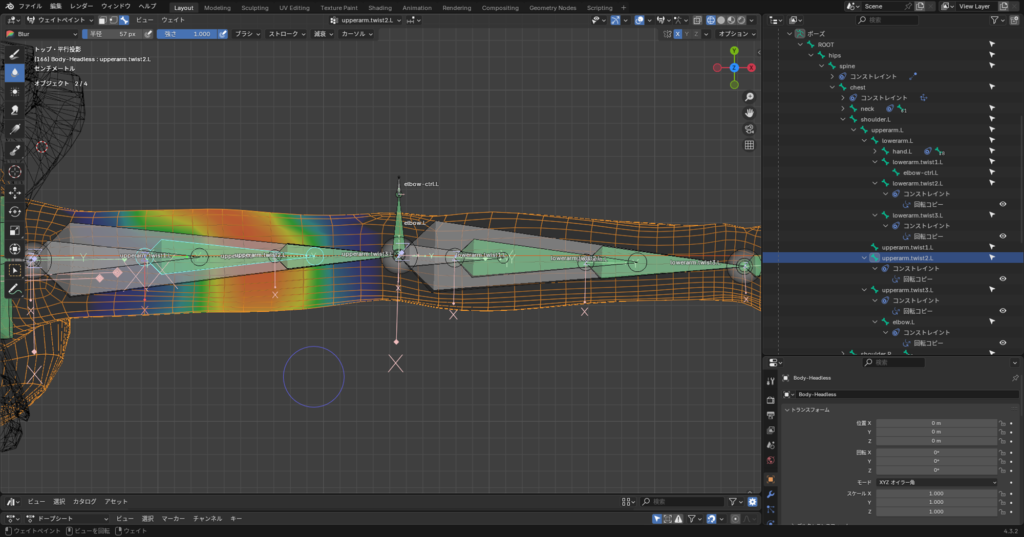Open the ブラシ brush settings popover
Image resolution: width=1024 pixels, height=537 pixels.
(x=246, y=34)
